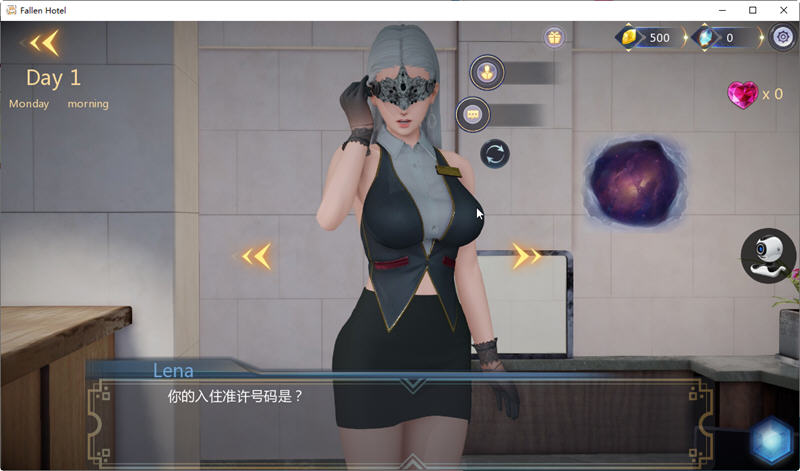This screenshot has height=471, width=800.
Task: Click the pink heart gem icon
Action: pyautogui.click(x=743, y=94)
